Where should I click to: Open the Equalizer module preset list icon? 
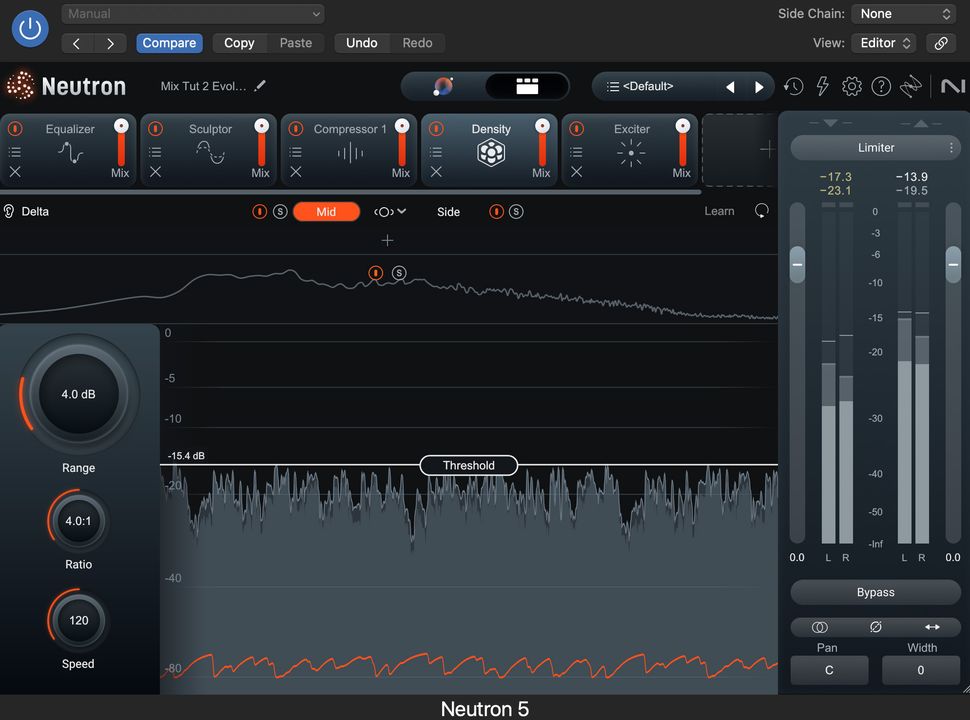[x=15, y=152]
